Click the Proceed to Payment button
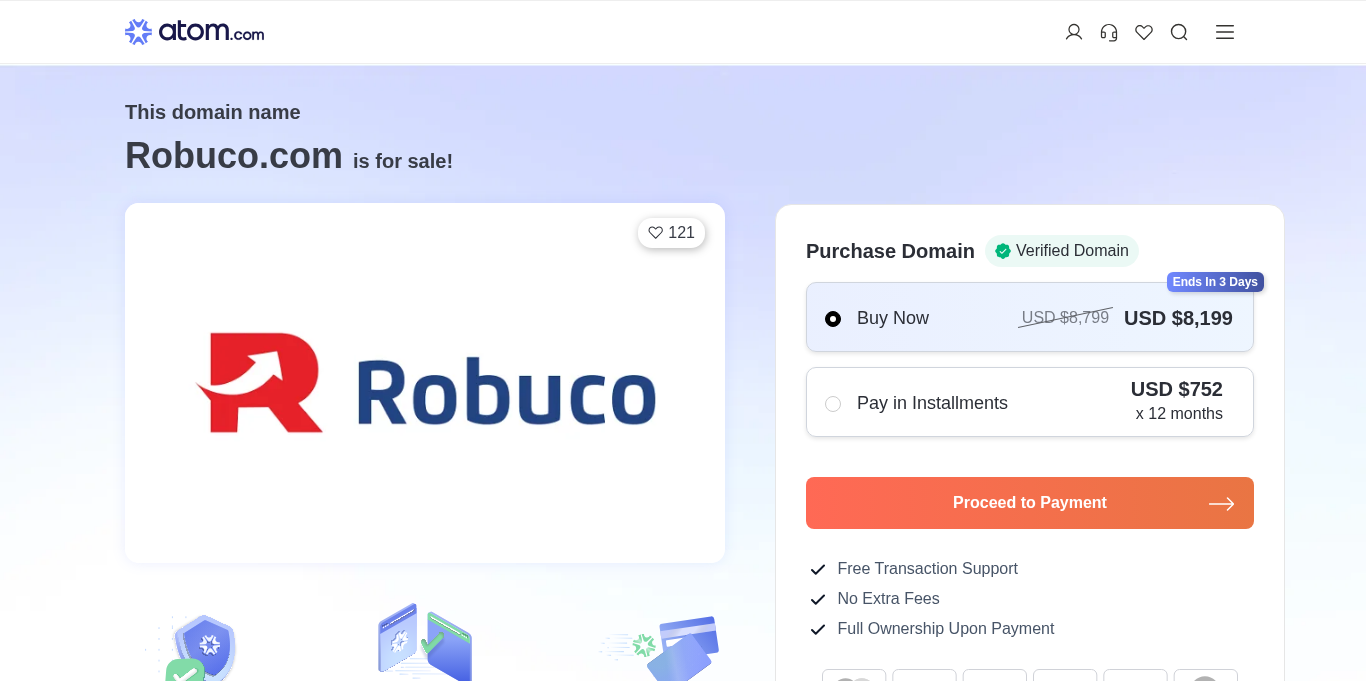This screenshot has height=681, width=1366. [1029, 503]
